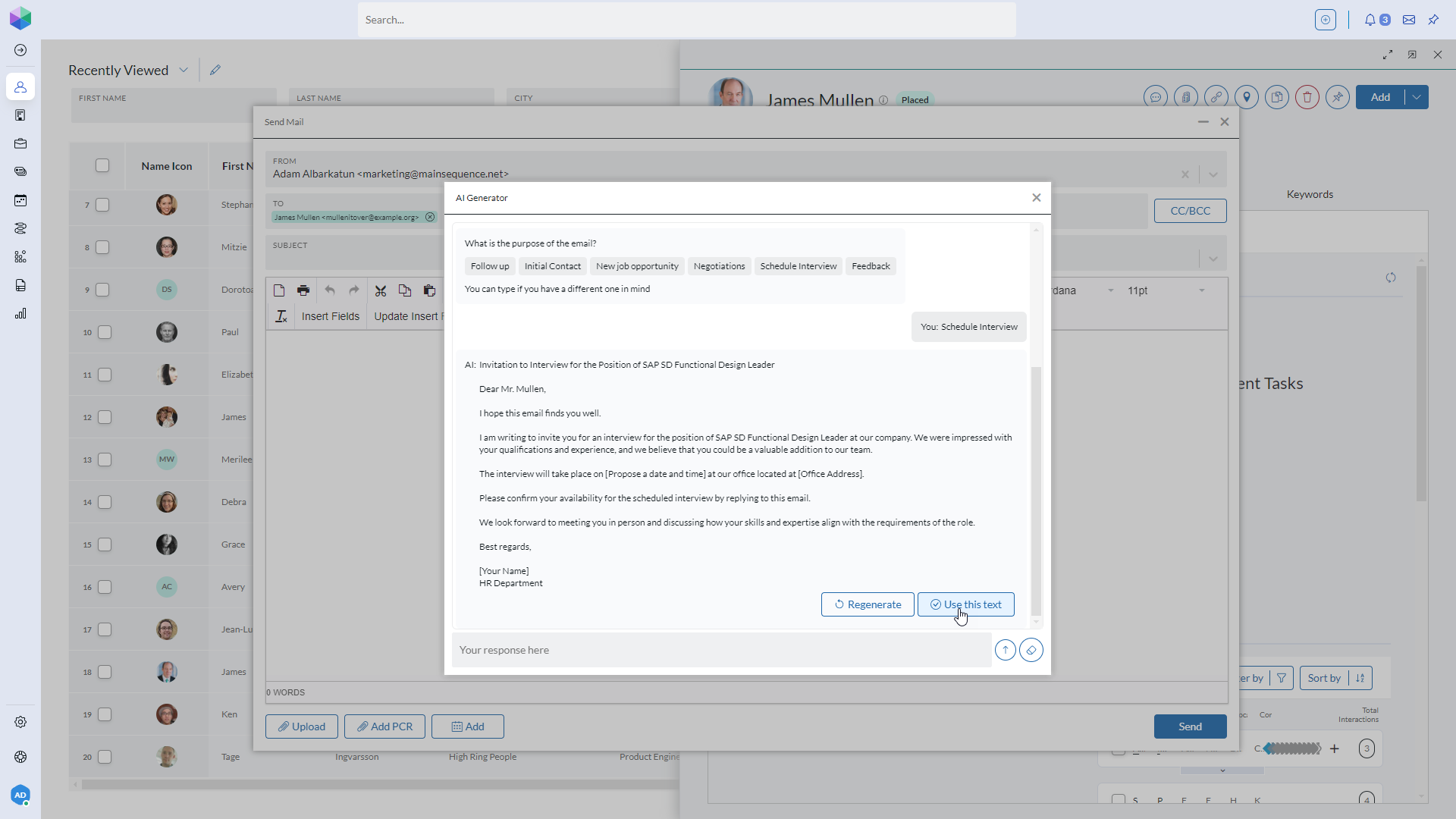
Task: Expand the Recently Viewed dropdown
Action: coord(184,70)
